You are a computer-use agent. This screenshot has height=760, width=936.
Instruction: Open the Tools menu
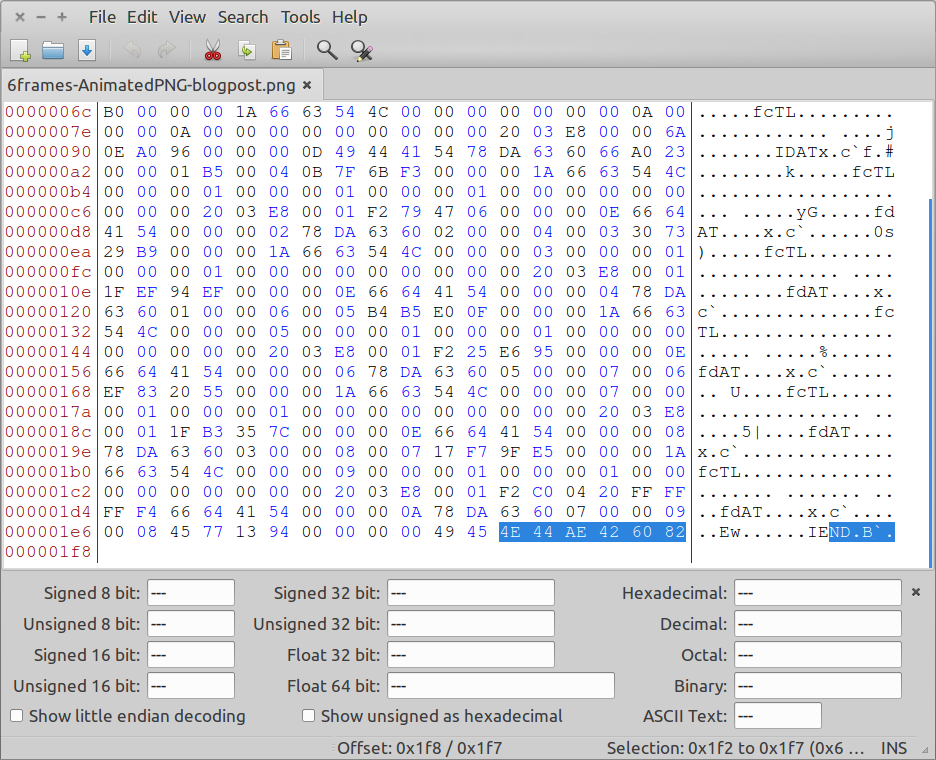300,17
